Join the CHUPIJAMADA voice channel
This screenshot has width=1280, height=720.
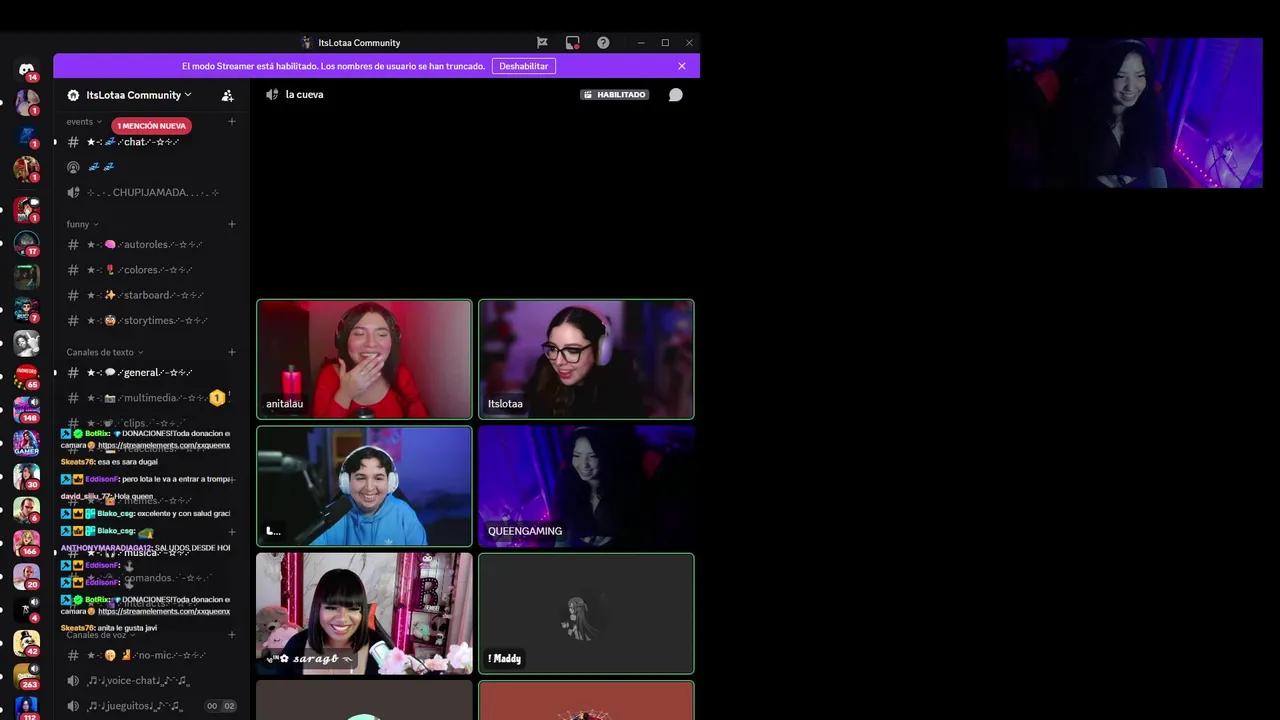pos(150,193)
